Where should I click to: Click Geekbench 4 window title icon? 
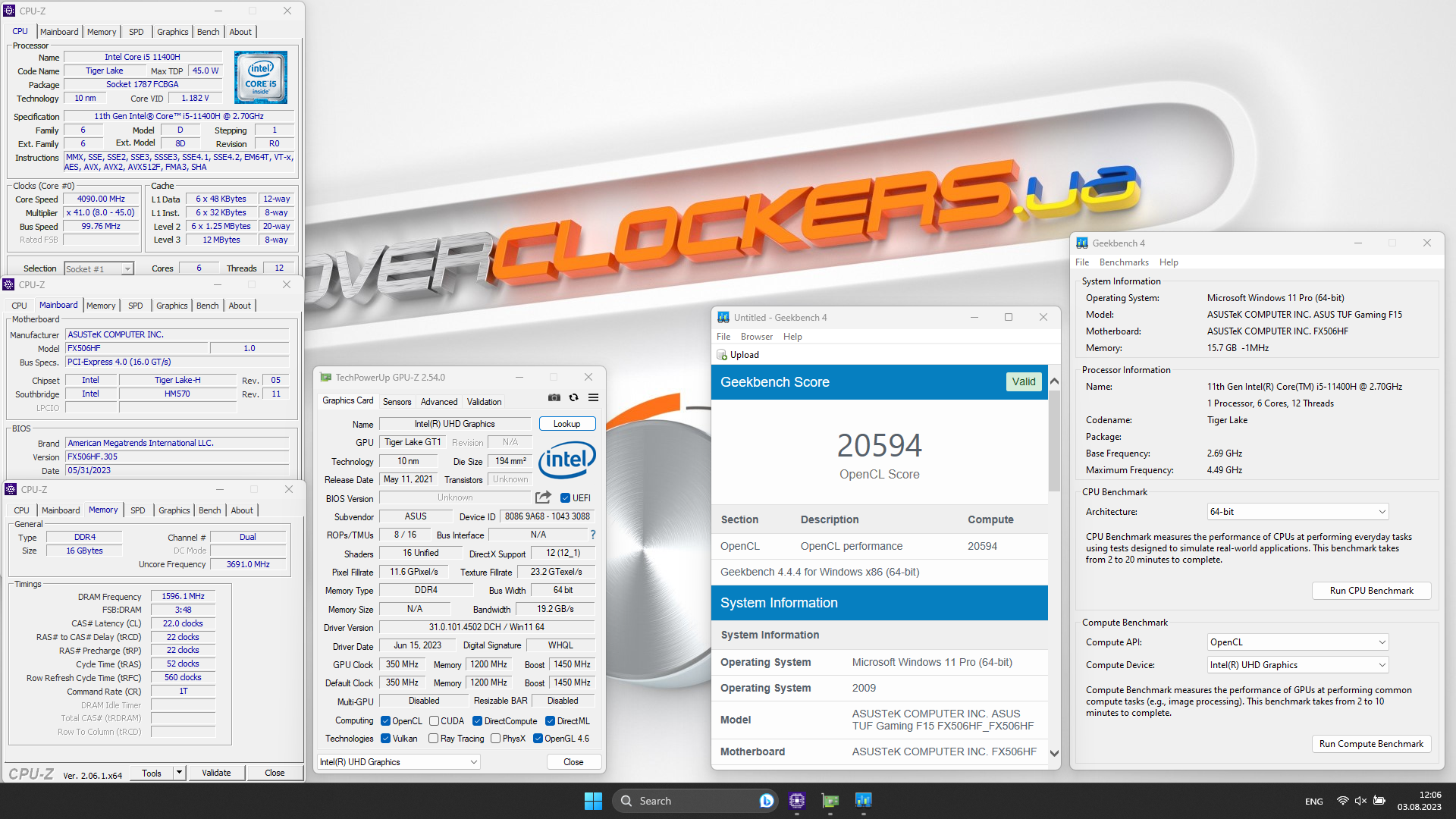(1082, 243)
